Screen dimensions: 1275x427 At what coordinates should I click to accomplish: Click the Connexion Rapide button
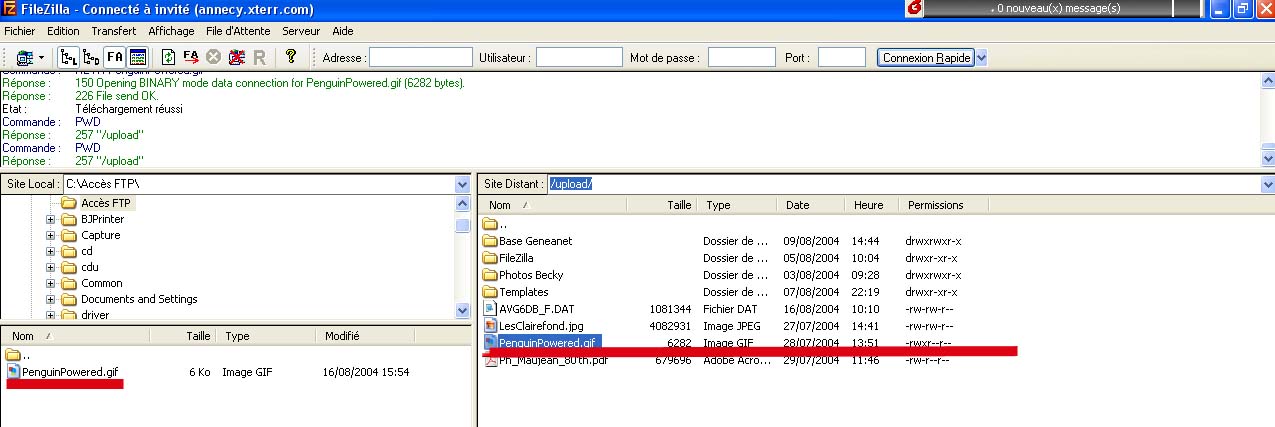[926, 58]
